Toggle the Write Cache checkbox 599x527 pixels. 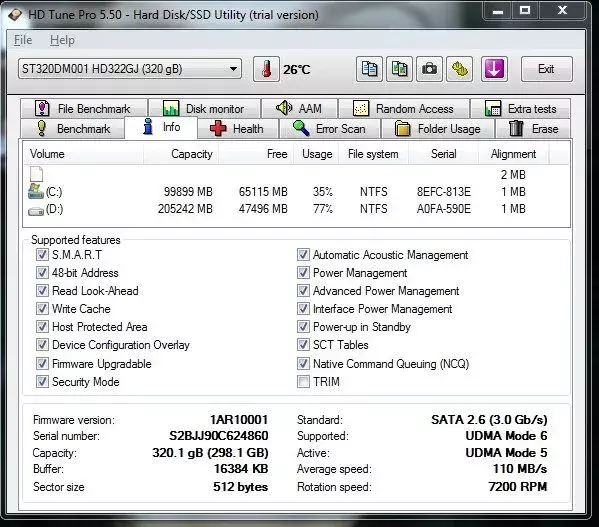point(42,309)
